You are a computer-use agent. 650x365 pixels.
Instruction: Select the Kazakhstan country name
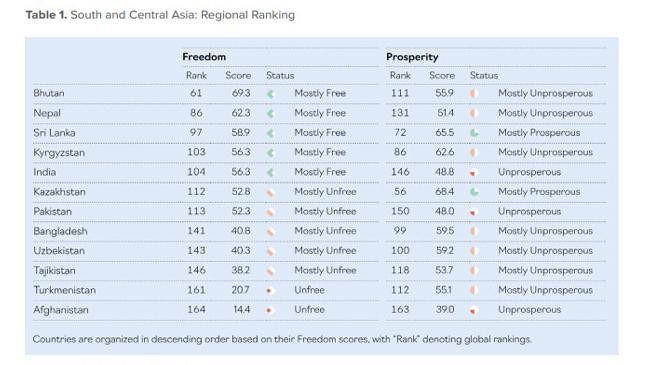coord(59,192)
